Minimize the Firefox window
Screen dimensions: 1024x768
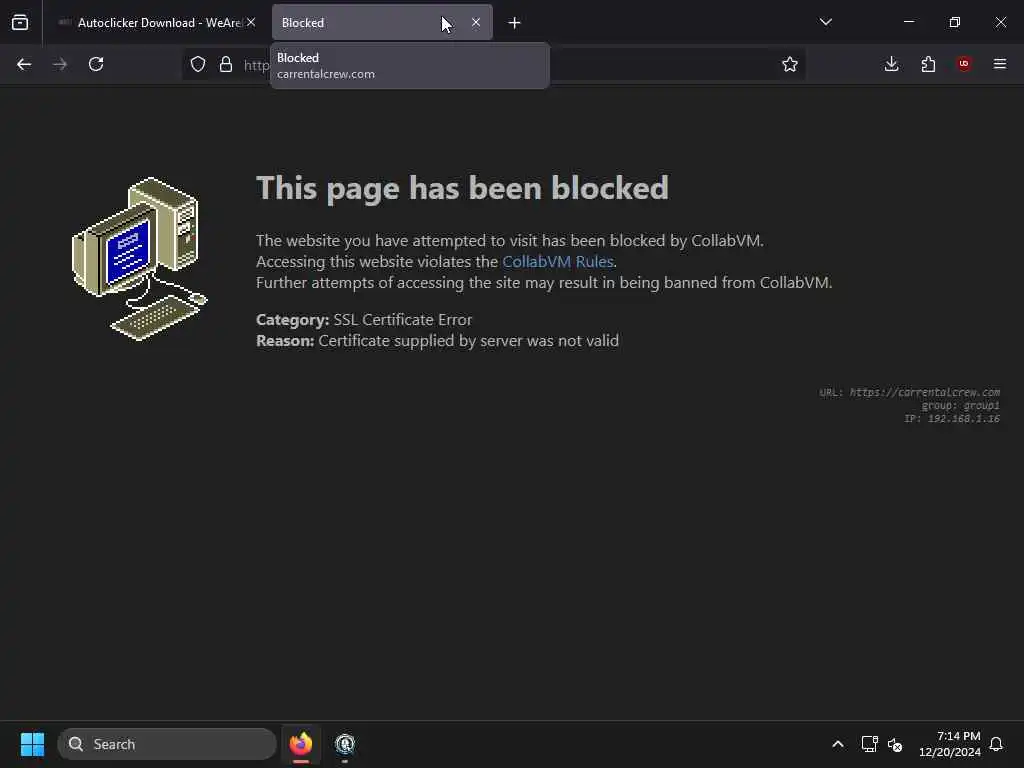click(x=909, y=22)
